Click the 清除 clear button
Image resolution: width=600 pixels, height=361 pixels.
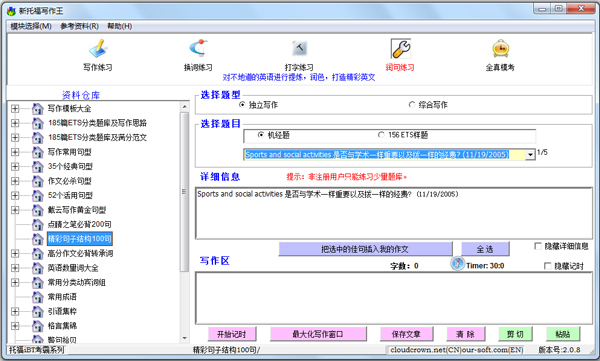click(466, 334)
